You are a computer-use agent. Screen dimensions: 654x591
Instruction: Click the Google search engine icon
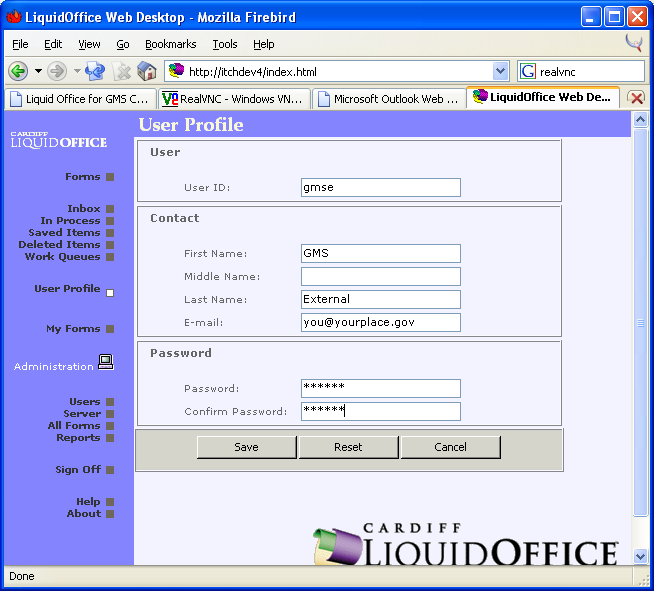[x=528, y=71]
